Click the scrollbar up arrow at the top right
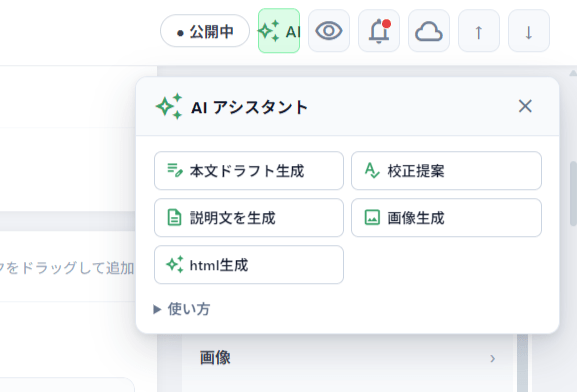The image size is (577, 392). (573, 73)
